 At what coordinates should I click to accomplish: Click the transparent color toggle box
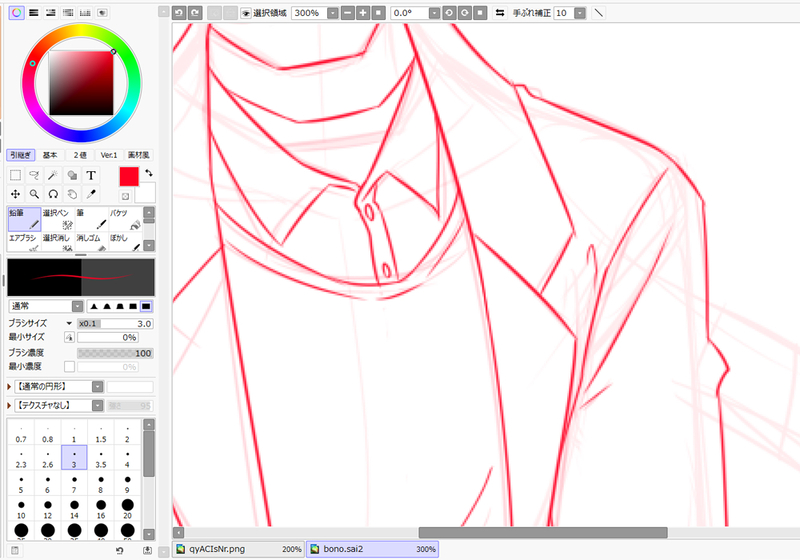(126, 196)
